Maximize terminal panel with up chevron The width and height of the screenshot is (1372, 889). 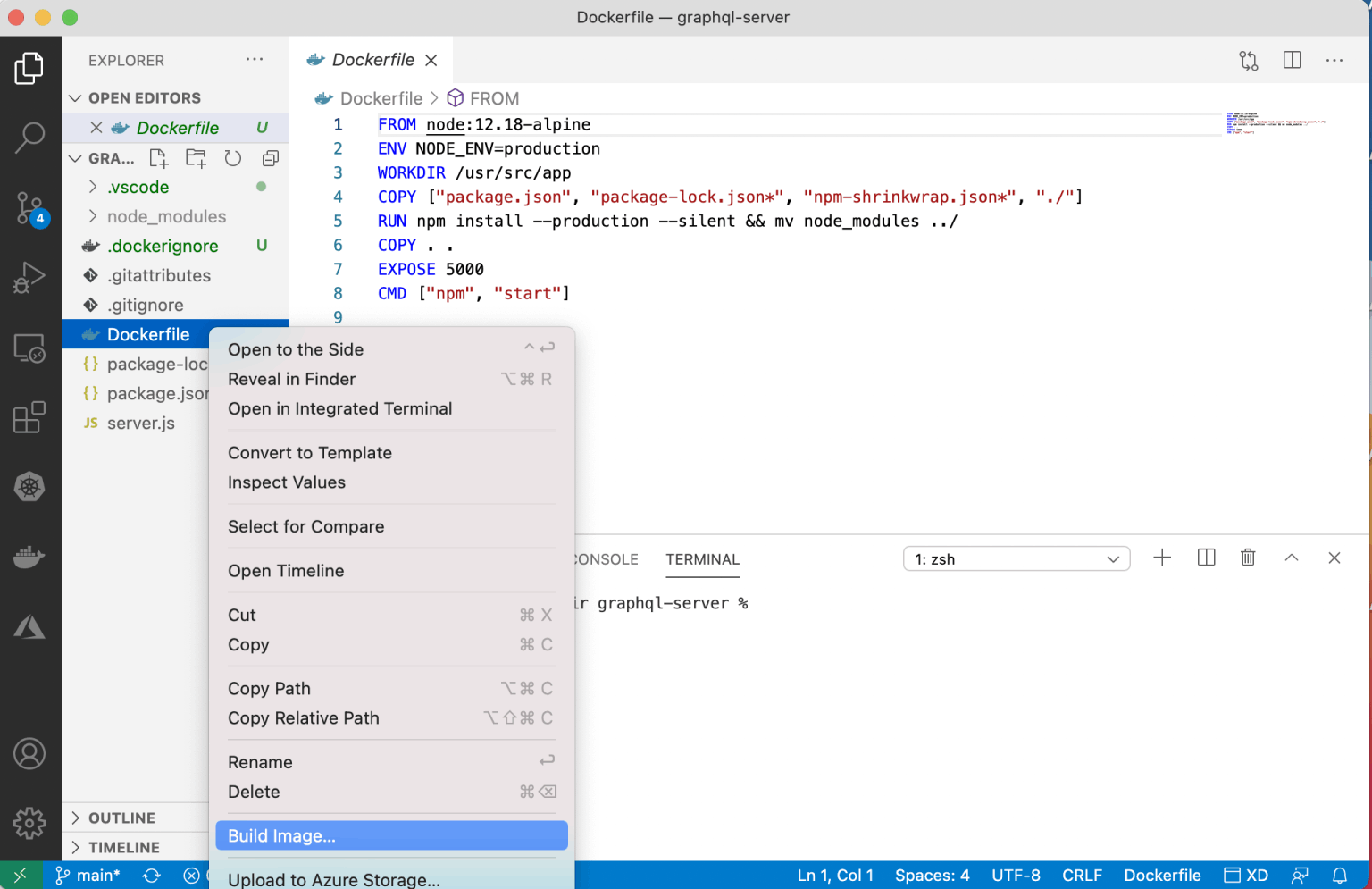click(1291, 558)
